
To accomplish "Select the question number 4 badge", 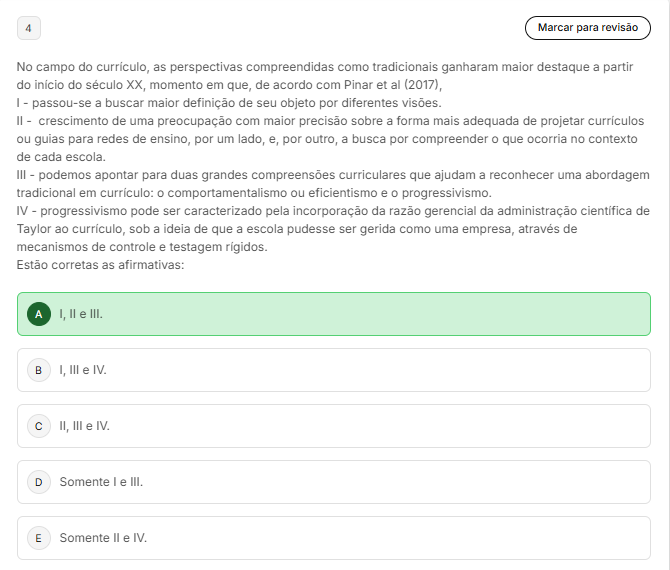I will point(29,28).
